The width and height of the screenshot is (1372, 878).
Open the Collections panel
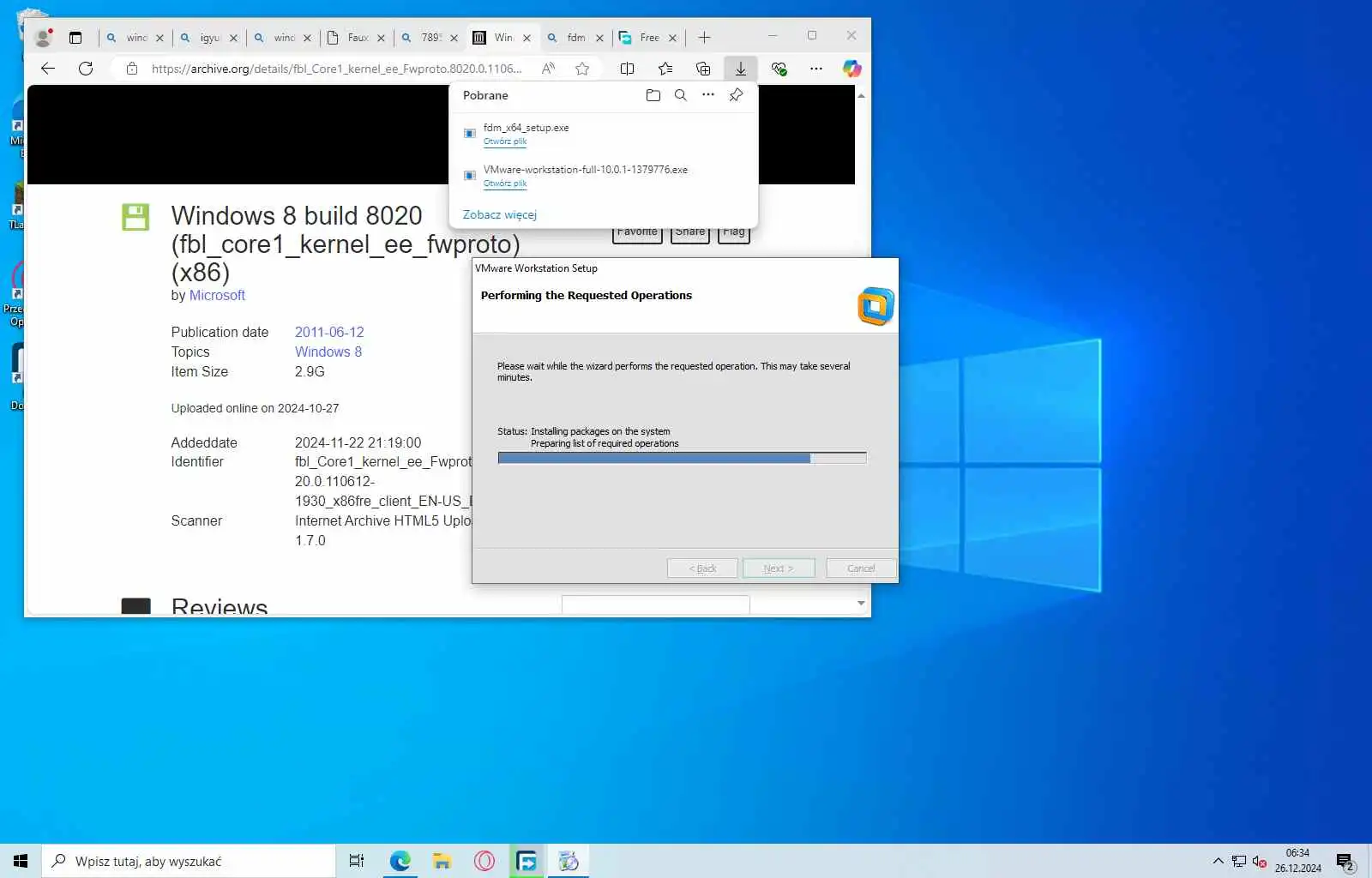point(703,69)
